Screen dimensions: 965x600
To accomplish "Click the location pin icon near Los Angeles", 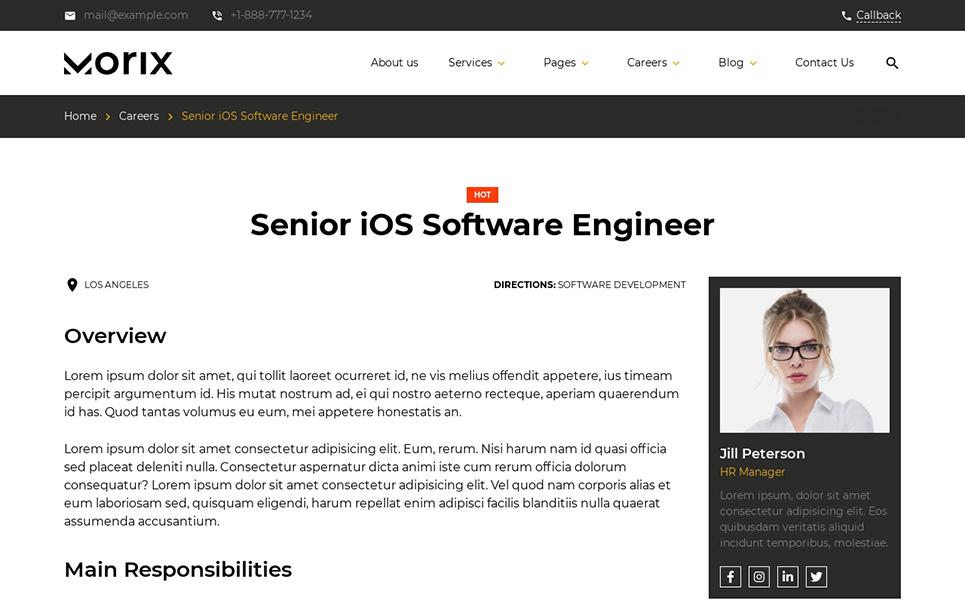I will [x=72, y=285].
